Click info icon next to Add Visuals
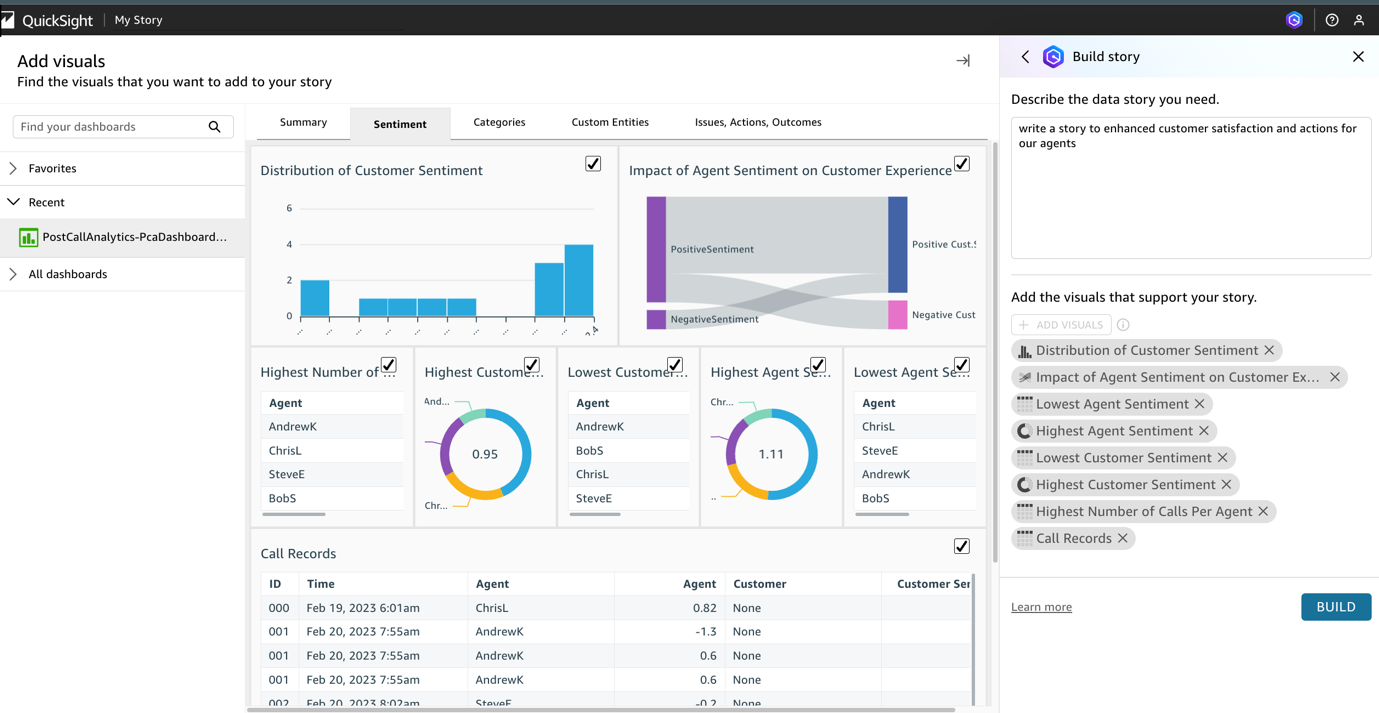The image size is (1379, 713). [1123, 325]
